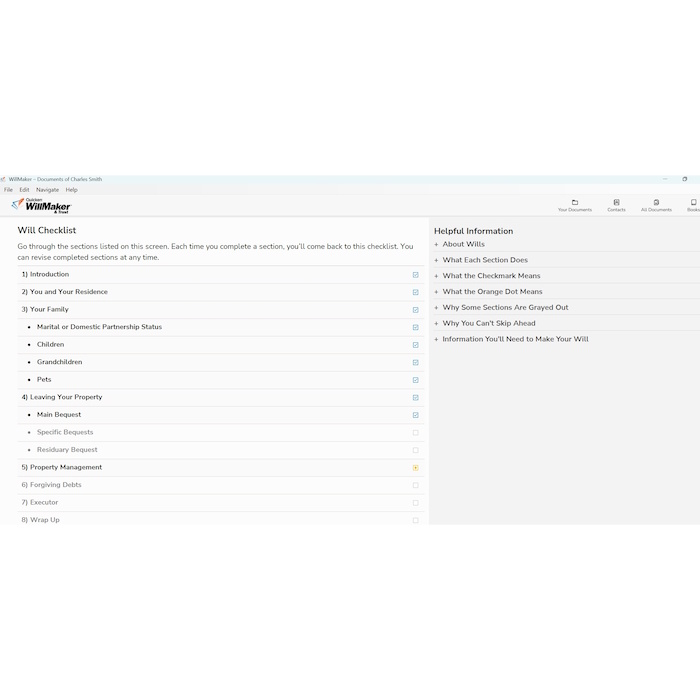Open the Children checklist section
This screenshot has height=700, width=700.
(x=50, y=345)
